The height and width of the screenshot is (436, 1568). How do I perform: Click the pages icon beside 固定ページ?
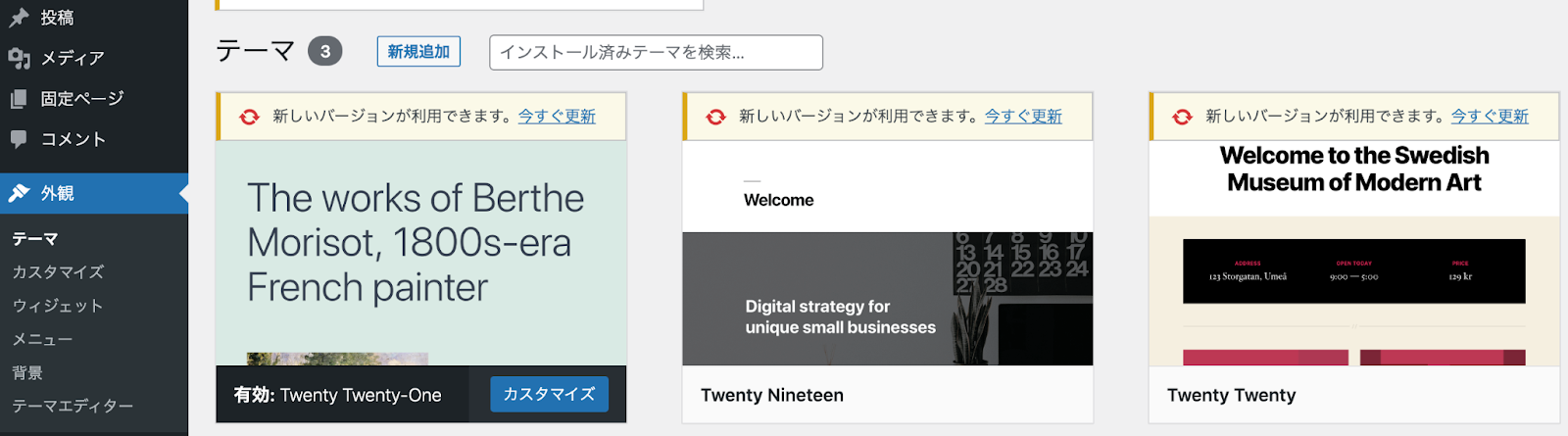(19, 99)
